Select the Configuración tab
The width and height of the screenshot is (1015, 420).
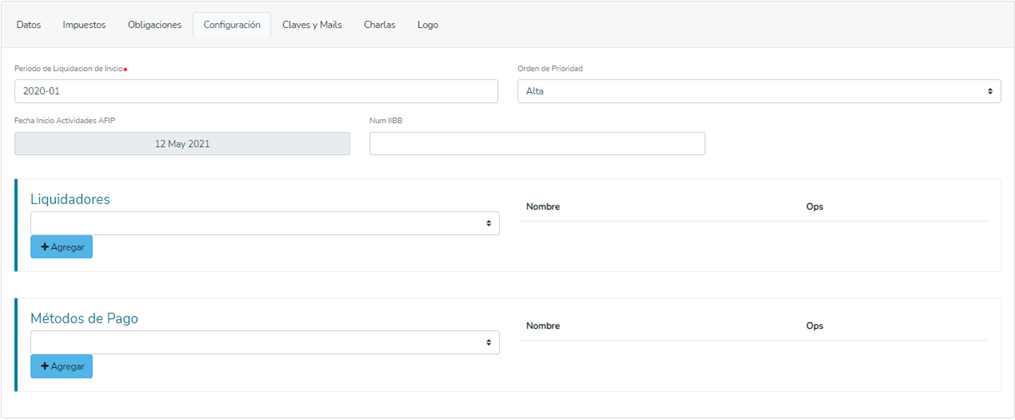pyautogui.click(x=232, y=25)
